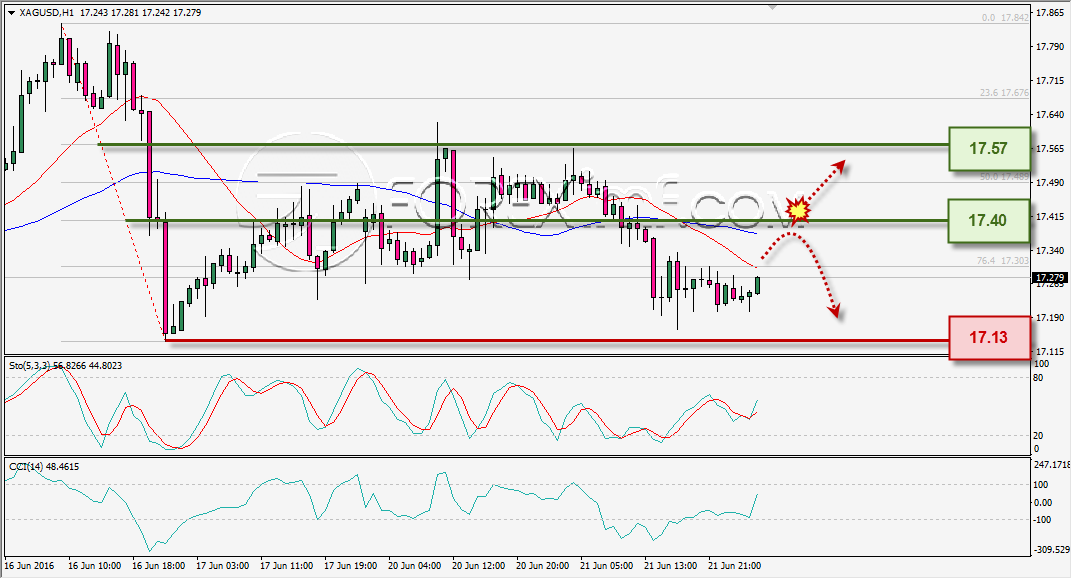Click price axis label 17.115

click(x=1050, y=351)
